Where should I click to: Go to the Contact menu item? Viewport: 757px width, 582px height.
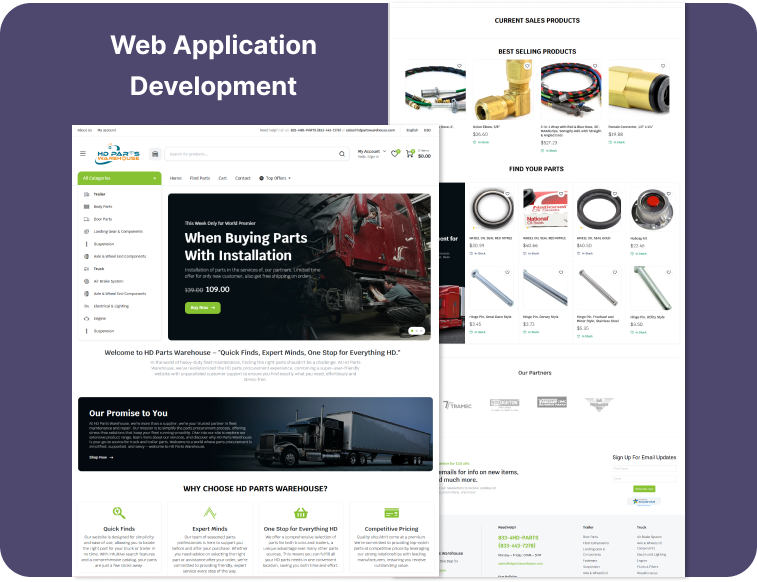coord(243,178)
